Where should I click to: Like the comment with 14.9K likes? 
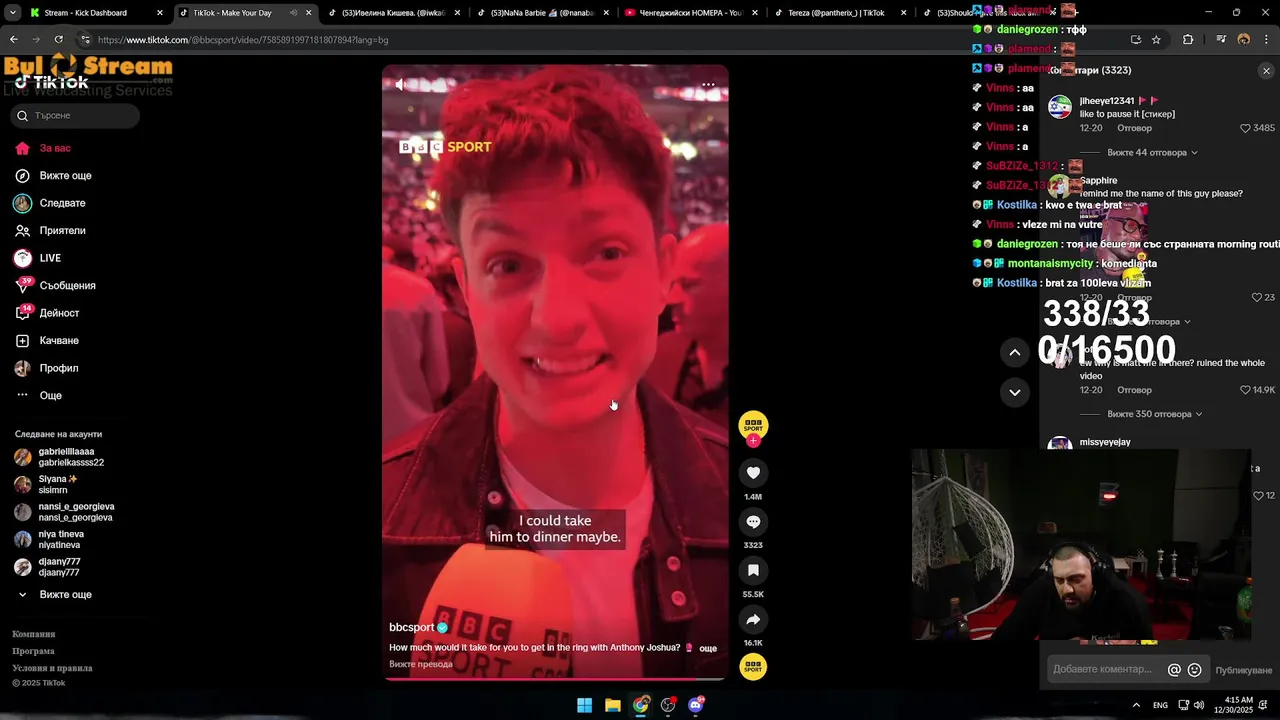(x=1246, y=390)
